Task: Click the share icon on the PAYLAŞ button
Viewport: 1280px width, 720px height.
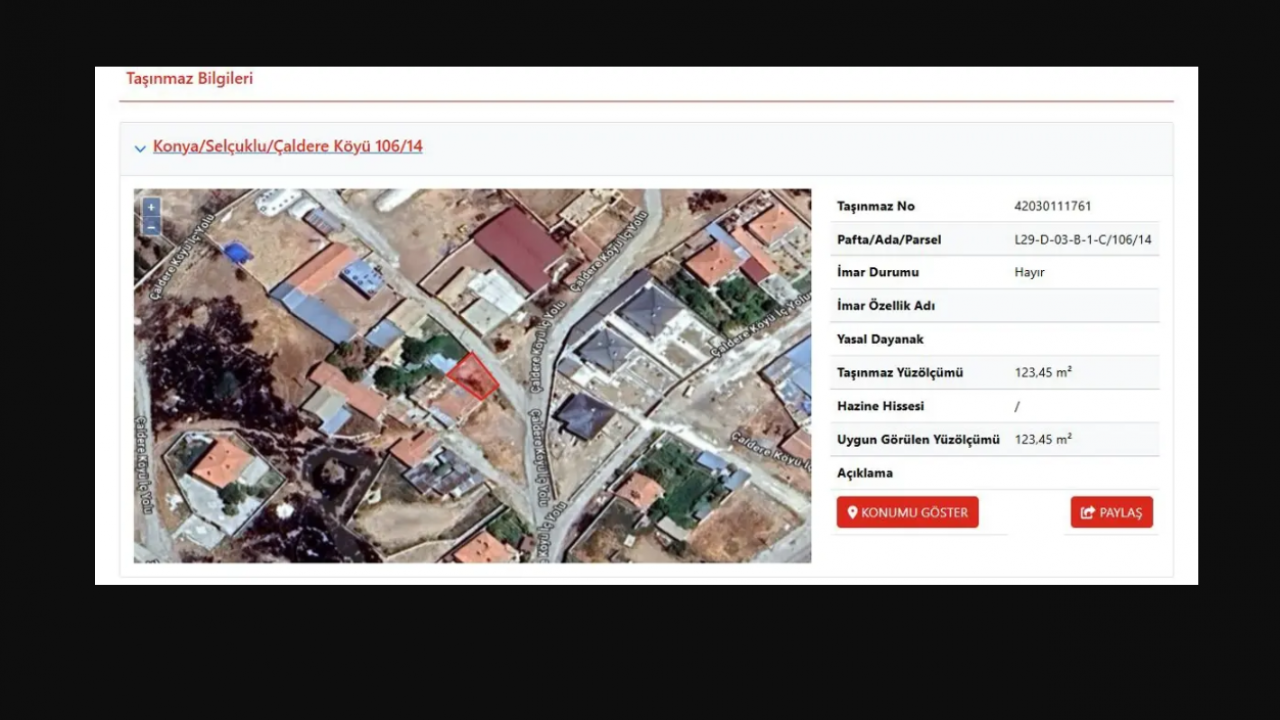Action: click(x=1087, y=512)
